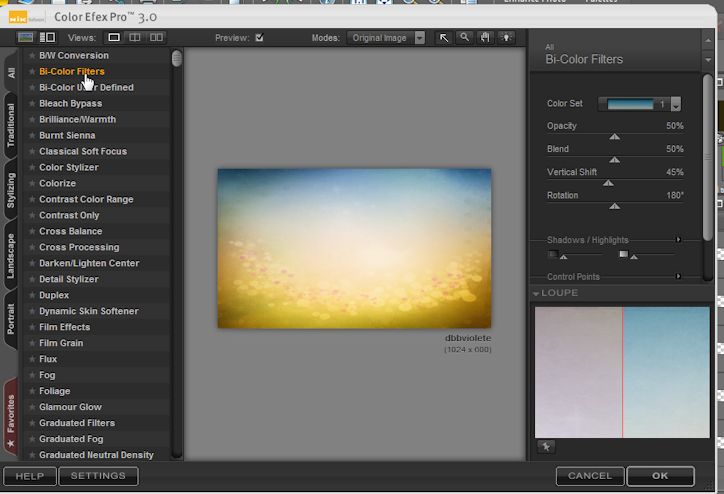The height and width of the screenshot is (494, 724).
Task: Open the Traditional category tab
Action: (11, 125)
